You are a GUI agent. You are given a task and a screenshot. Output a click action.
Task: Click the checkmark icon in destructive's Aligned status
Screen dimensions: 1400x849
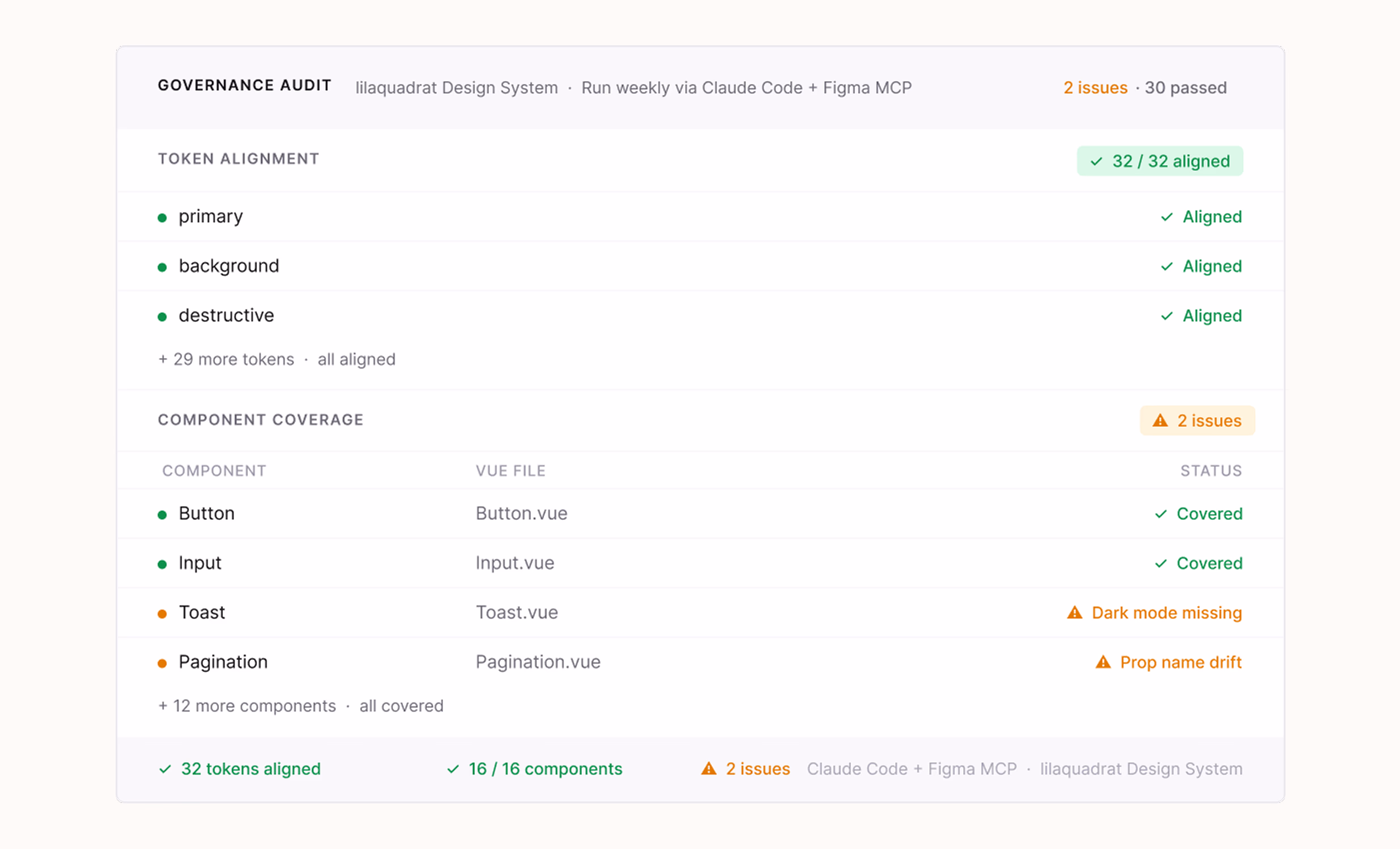1166,316
